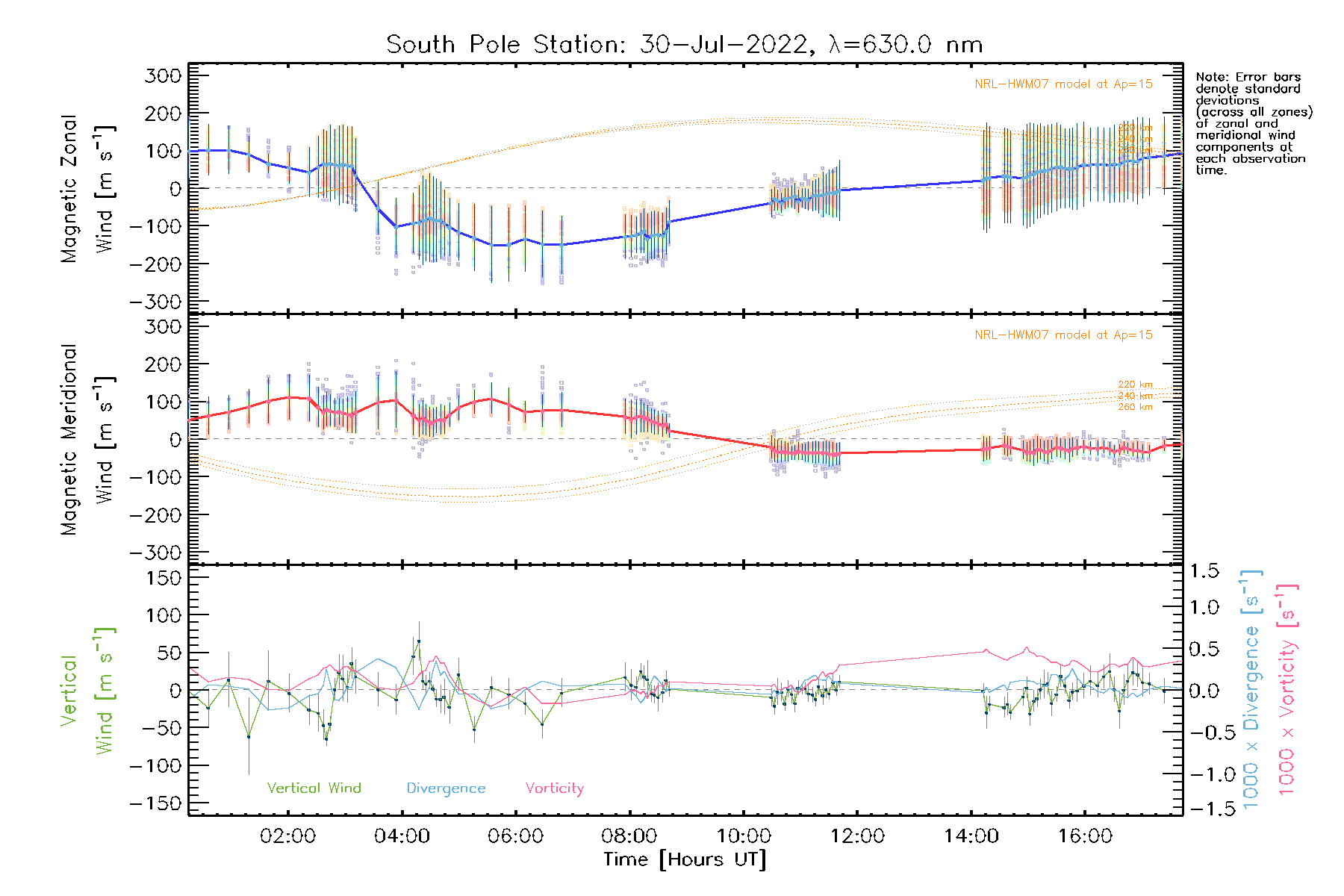Click the 260 km label in meridional panel

1135,407
